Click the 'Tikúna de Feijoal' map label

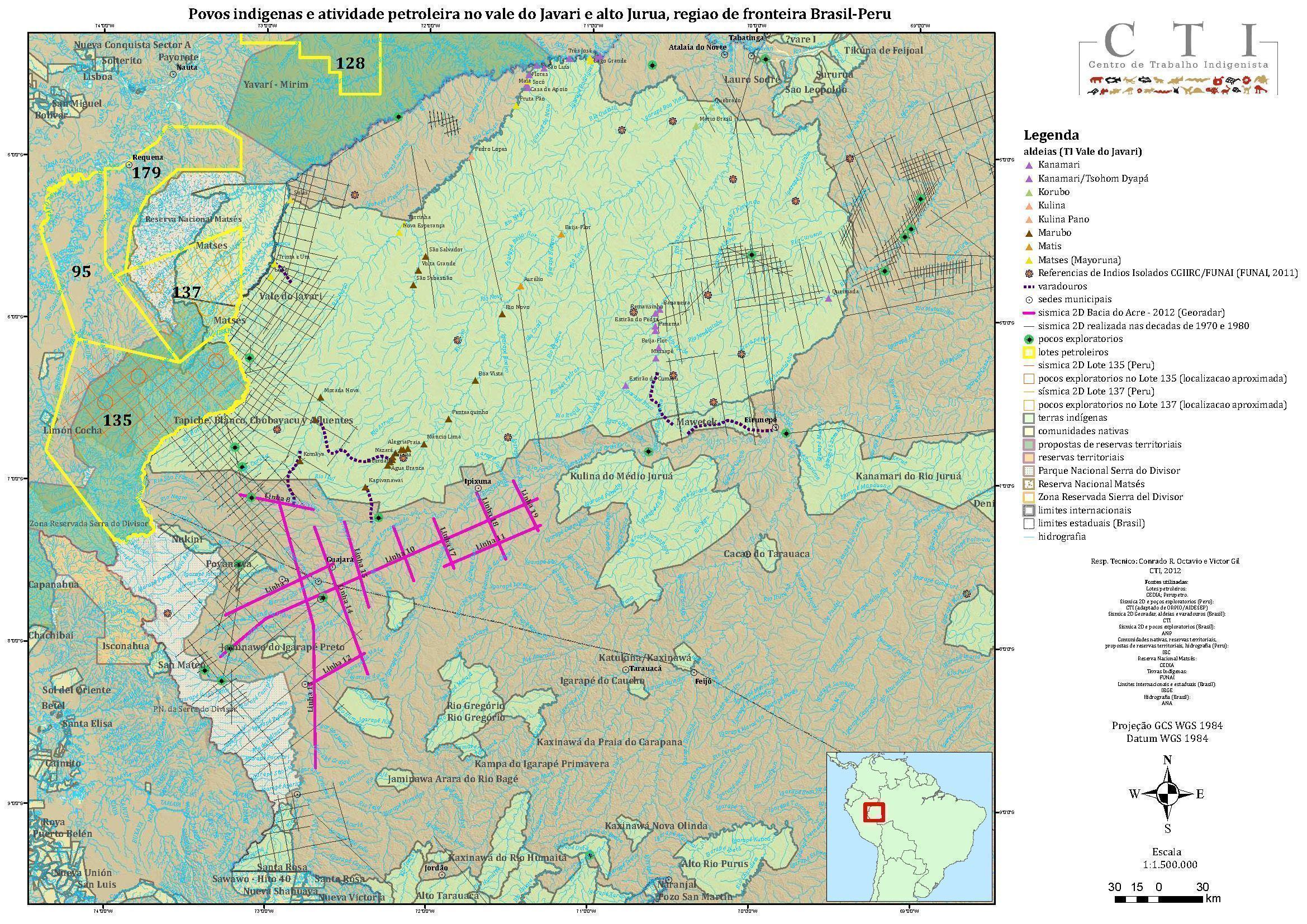click(x=883, y=51)
